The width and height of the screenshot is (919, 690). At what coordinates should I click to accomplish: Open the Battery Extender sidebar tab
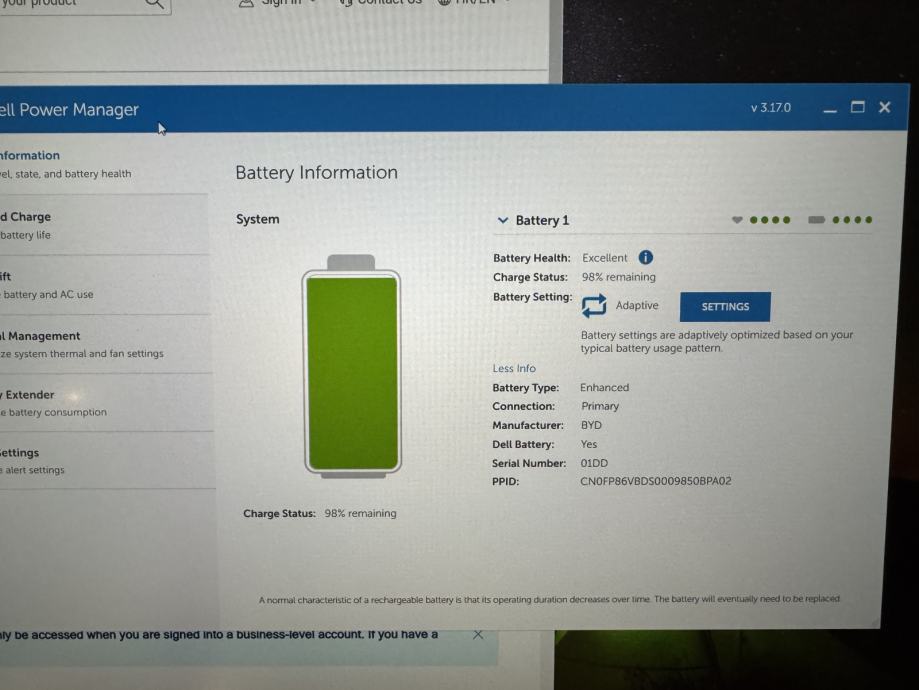tap(107, 403)
